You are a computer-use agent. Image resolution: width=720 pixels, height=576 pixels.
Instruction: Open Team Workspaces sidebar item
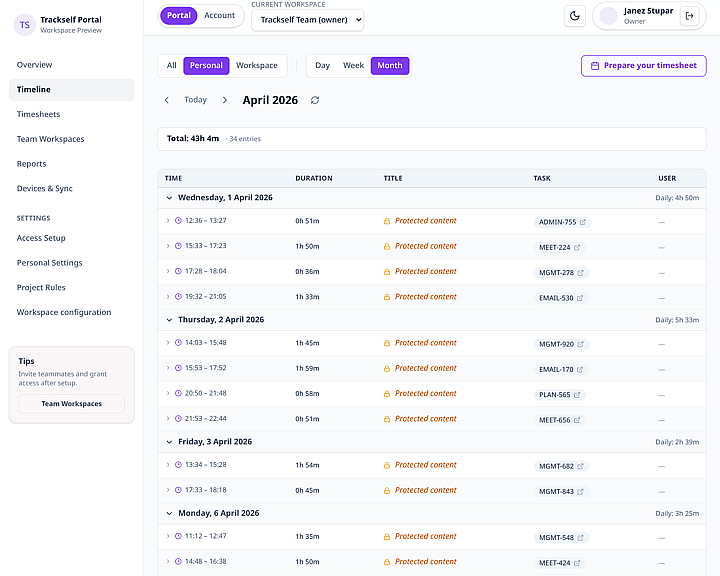pos(72,139)
